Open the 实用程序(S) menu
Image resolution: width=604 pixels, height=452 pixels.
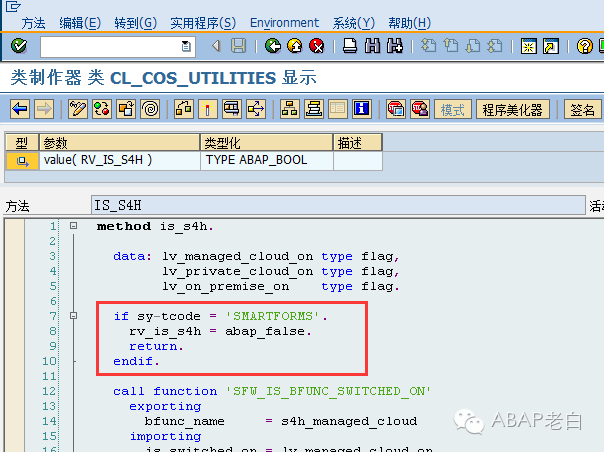203,23
